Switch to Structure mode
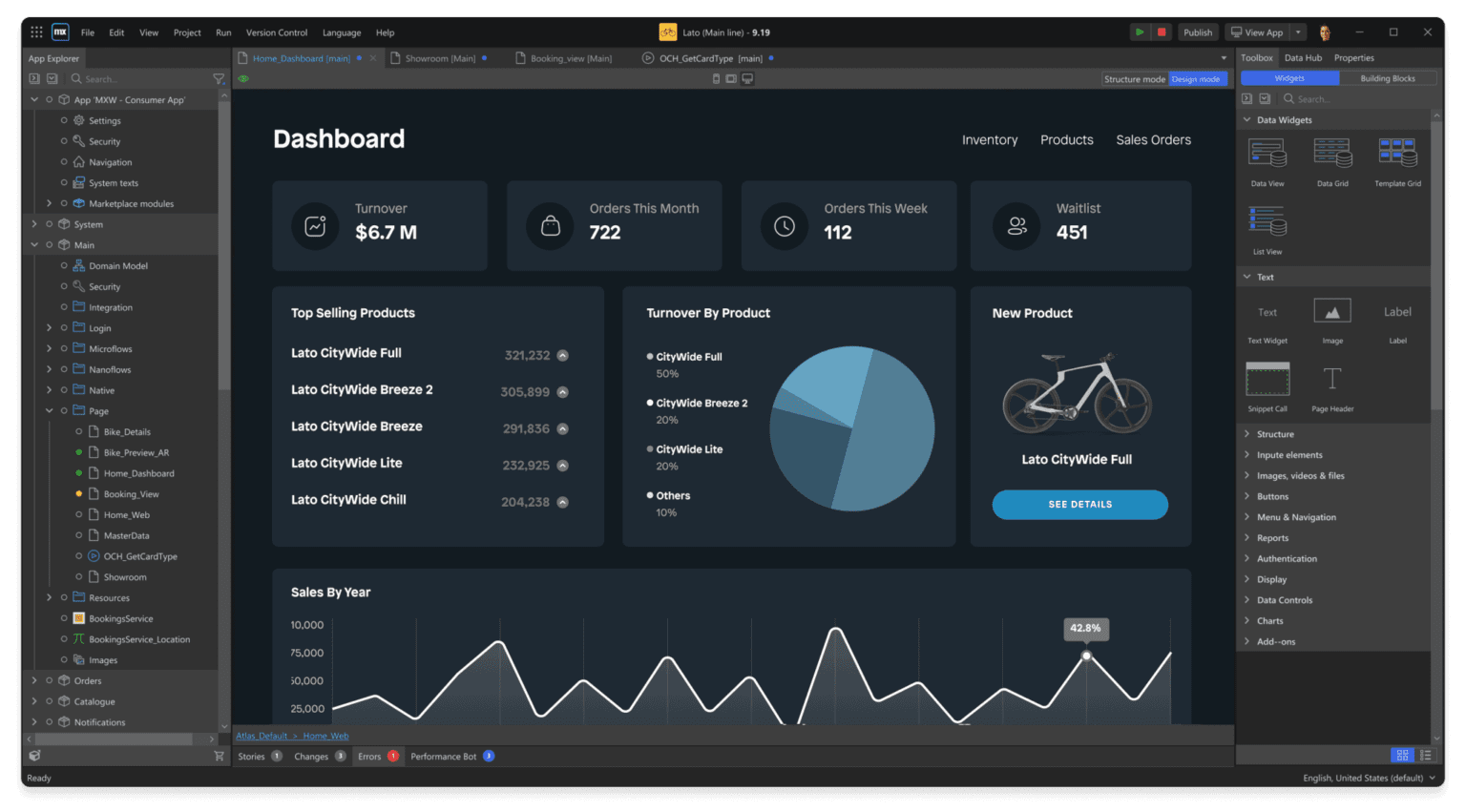The image size is (1466, 812). (x=1134, y=79)
